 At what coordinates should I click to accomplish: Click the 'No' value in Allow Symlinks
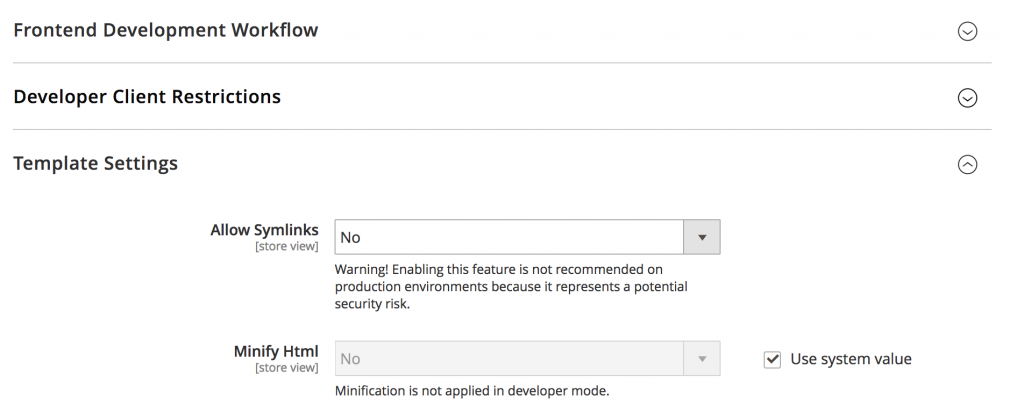(350, 238)
